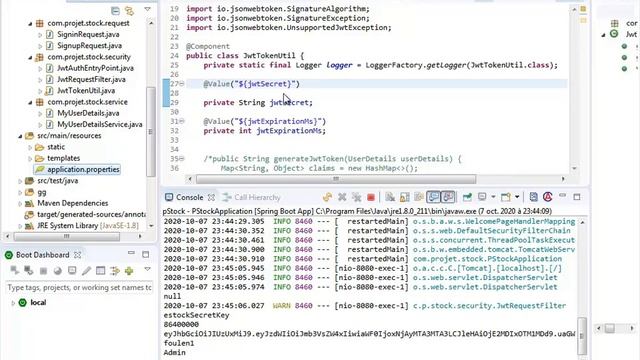Open Boot Dashboard view menu triangle
Viewport: 640px width, 360px height.
(x=147, y=269)
